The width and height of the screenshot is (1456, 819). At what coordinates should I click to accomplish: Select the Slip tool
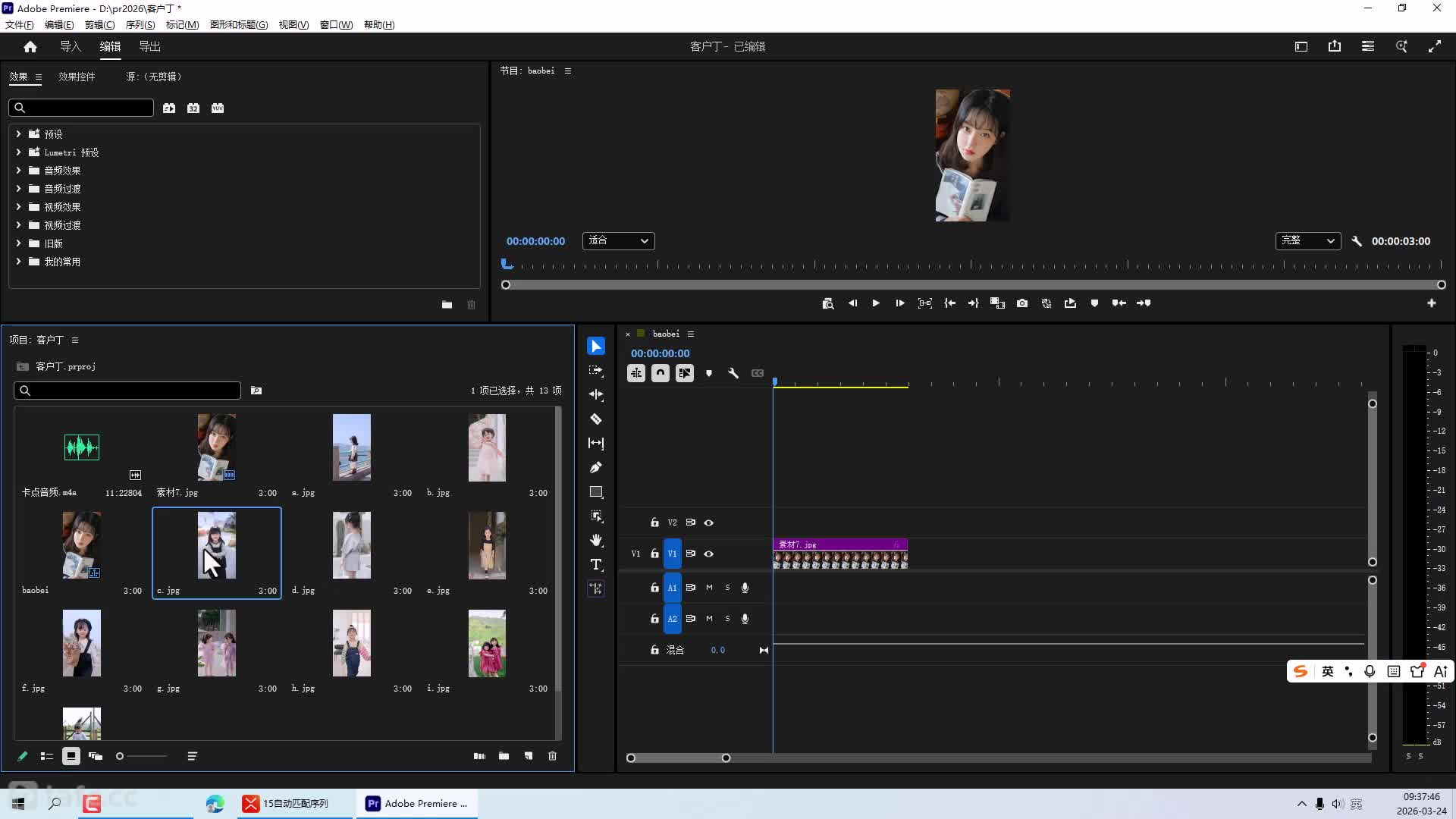tap(596, 444)
